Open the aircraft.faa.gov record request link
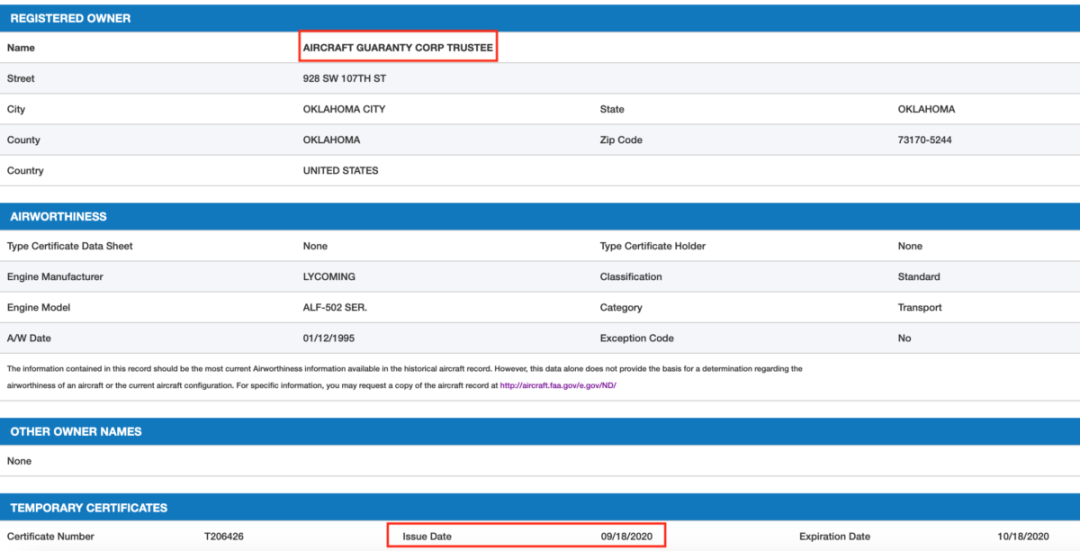 pos(558,386)
